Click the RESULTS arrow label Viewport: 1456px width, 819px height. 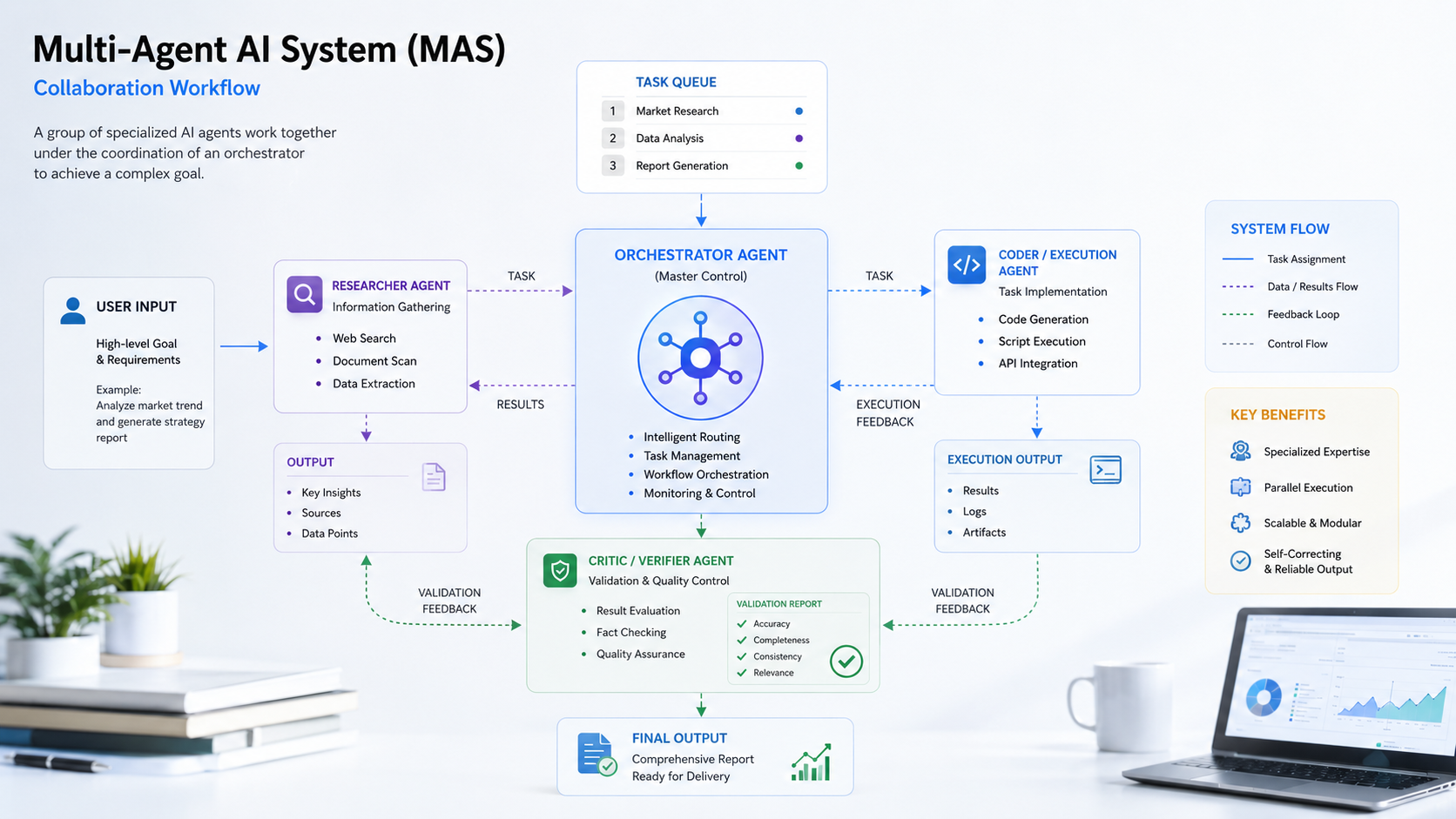[520, 405]
